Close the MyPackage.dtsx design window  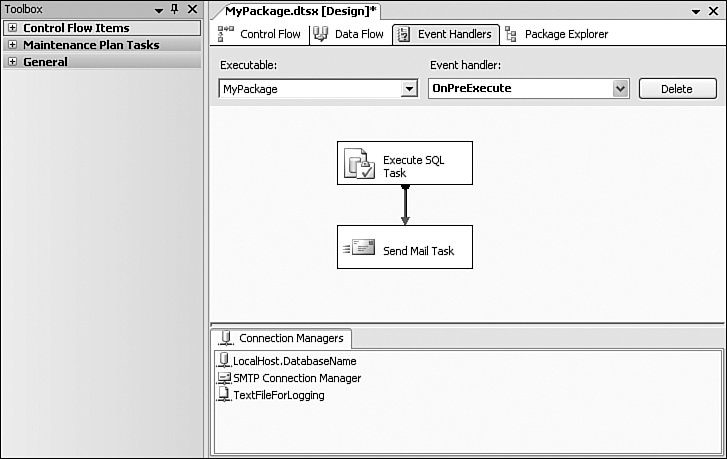[714, 11]
